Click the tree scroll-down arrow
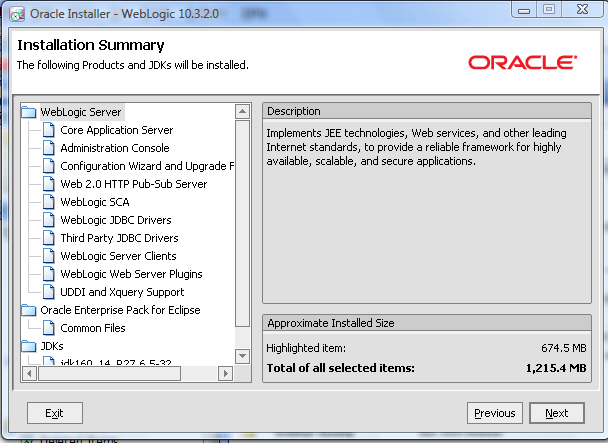Image resolution: width=608 pixels, height=443 pixels. click(x=242, y=356)
